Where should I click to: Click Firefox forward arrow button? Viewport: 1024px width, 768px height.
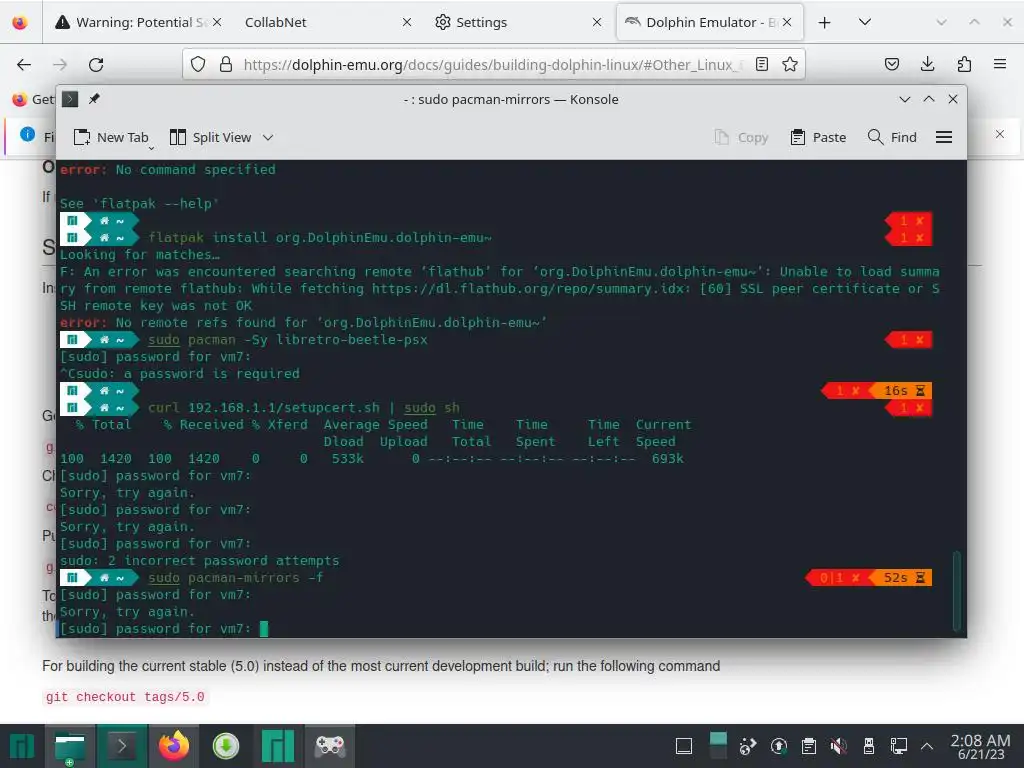point(60,64)
